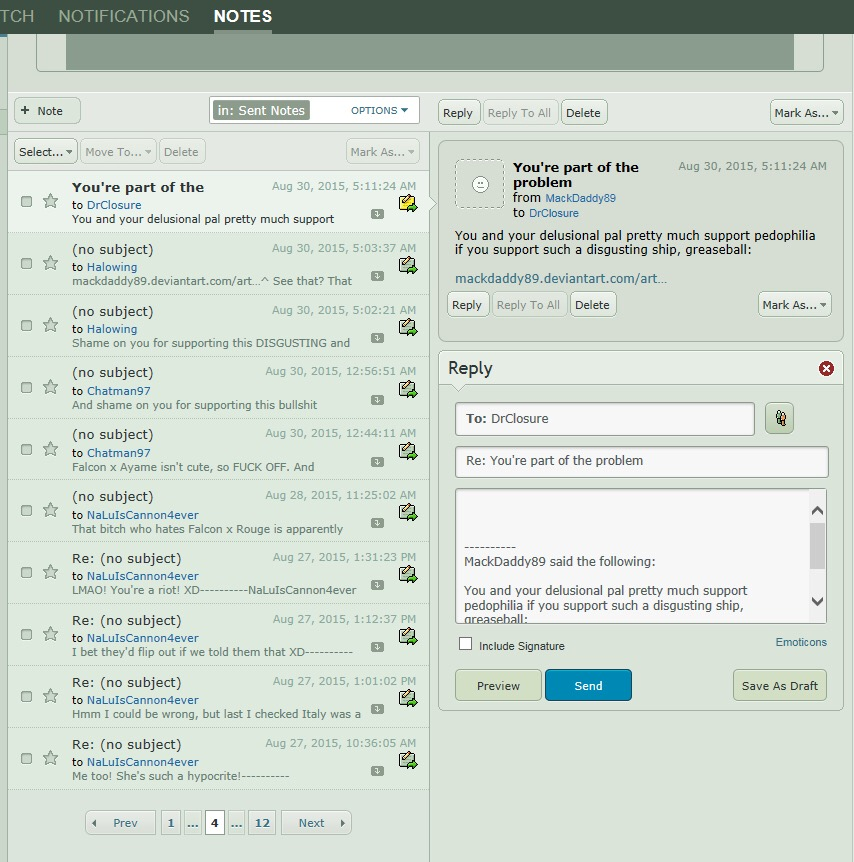Save the reply As Draft
854x862 pixels.
point(780,686)
